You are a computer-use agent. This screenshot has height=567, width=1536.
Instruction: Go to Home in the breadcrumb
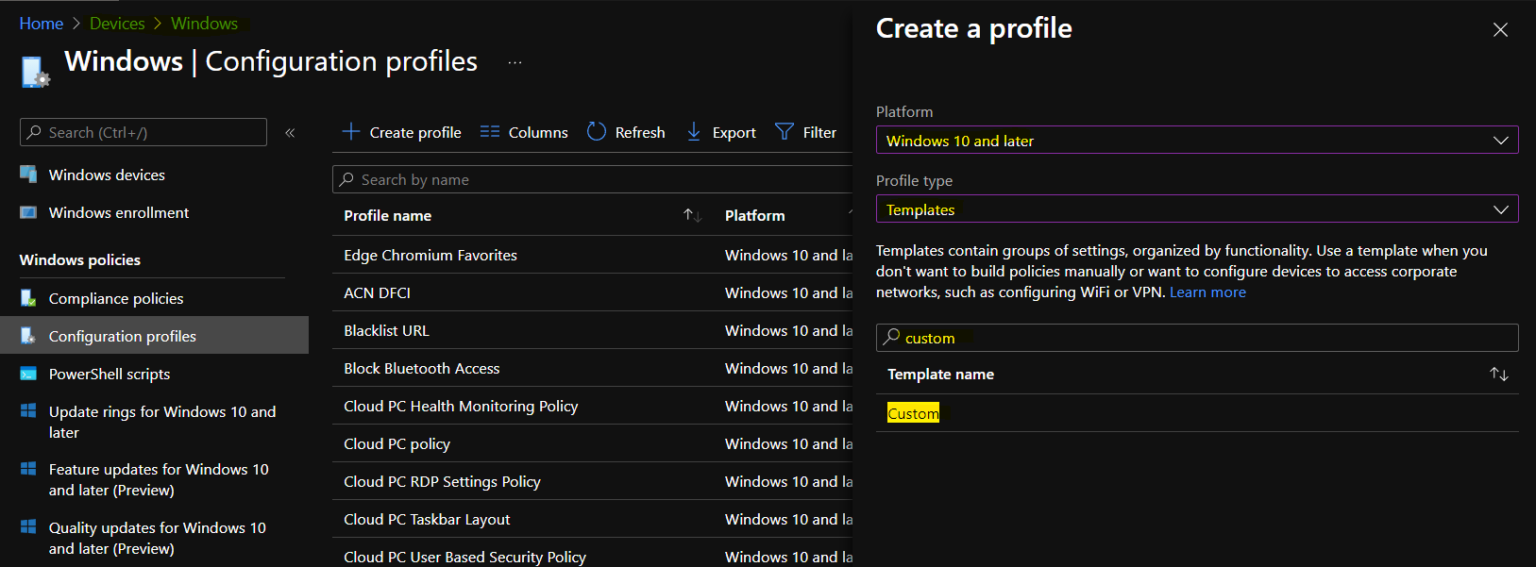pos(41,23)
